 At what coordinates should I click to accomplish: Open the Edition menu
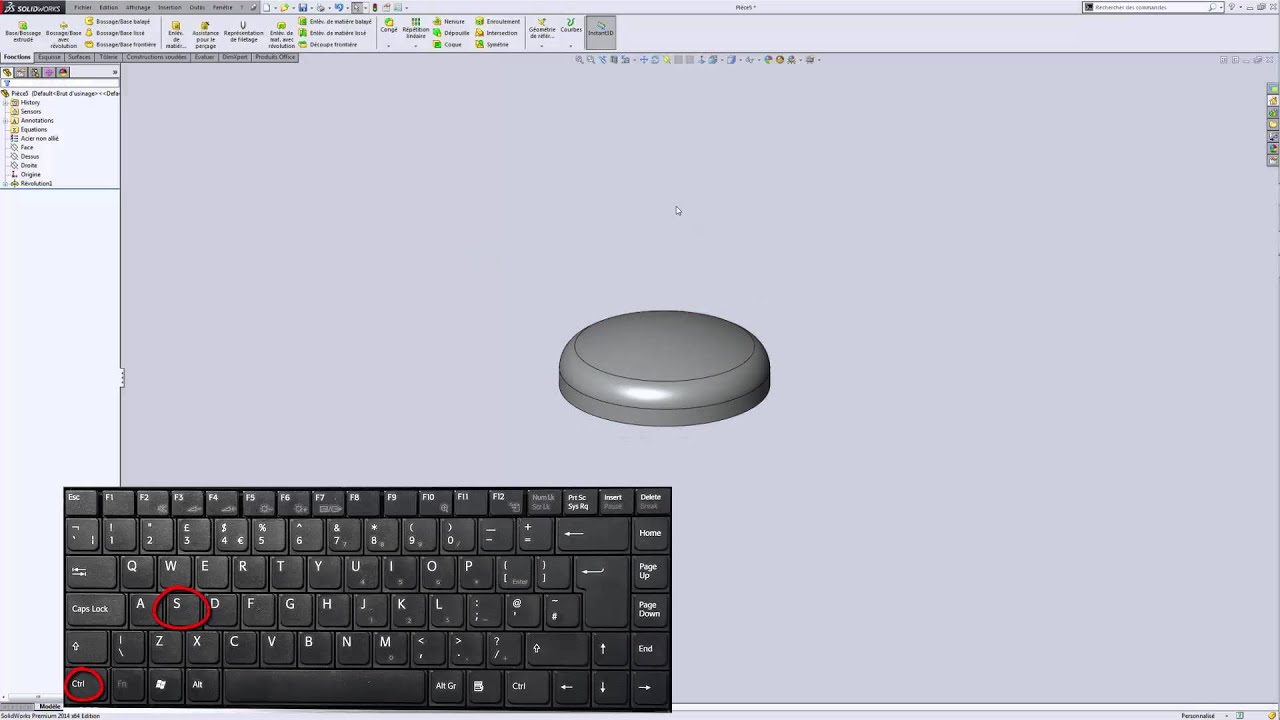tap(109, 7)
